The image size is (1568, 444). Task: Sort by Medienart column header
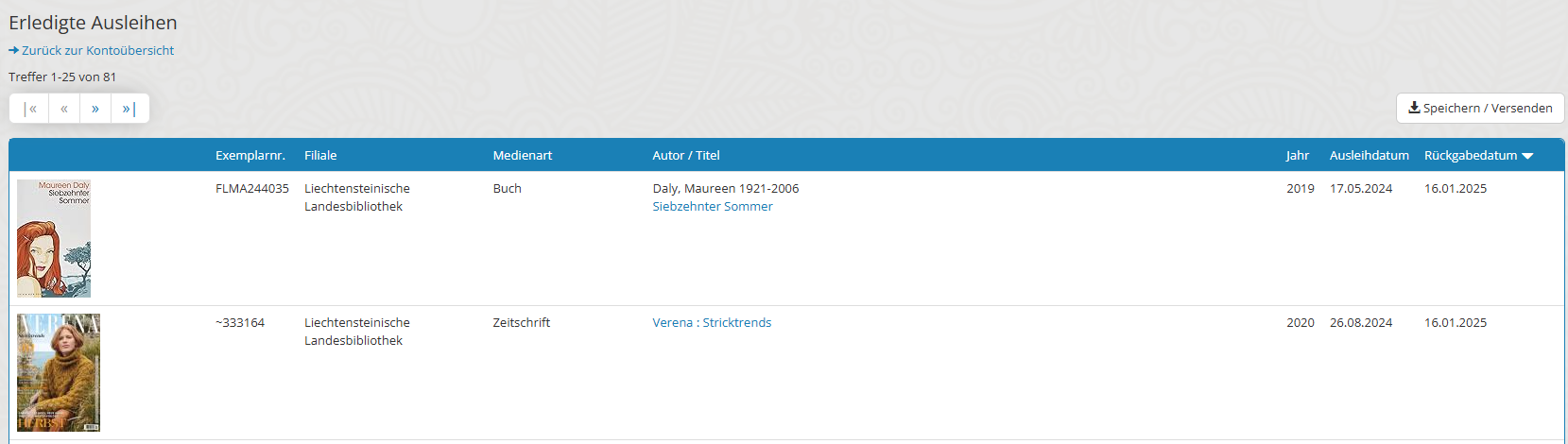522,155
